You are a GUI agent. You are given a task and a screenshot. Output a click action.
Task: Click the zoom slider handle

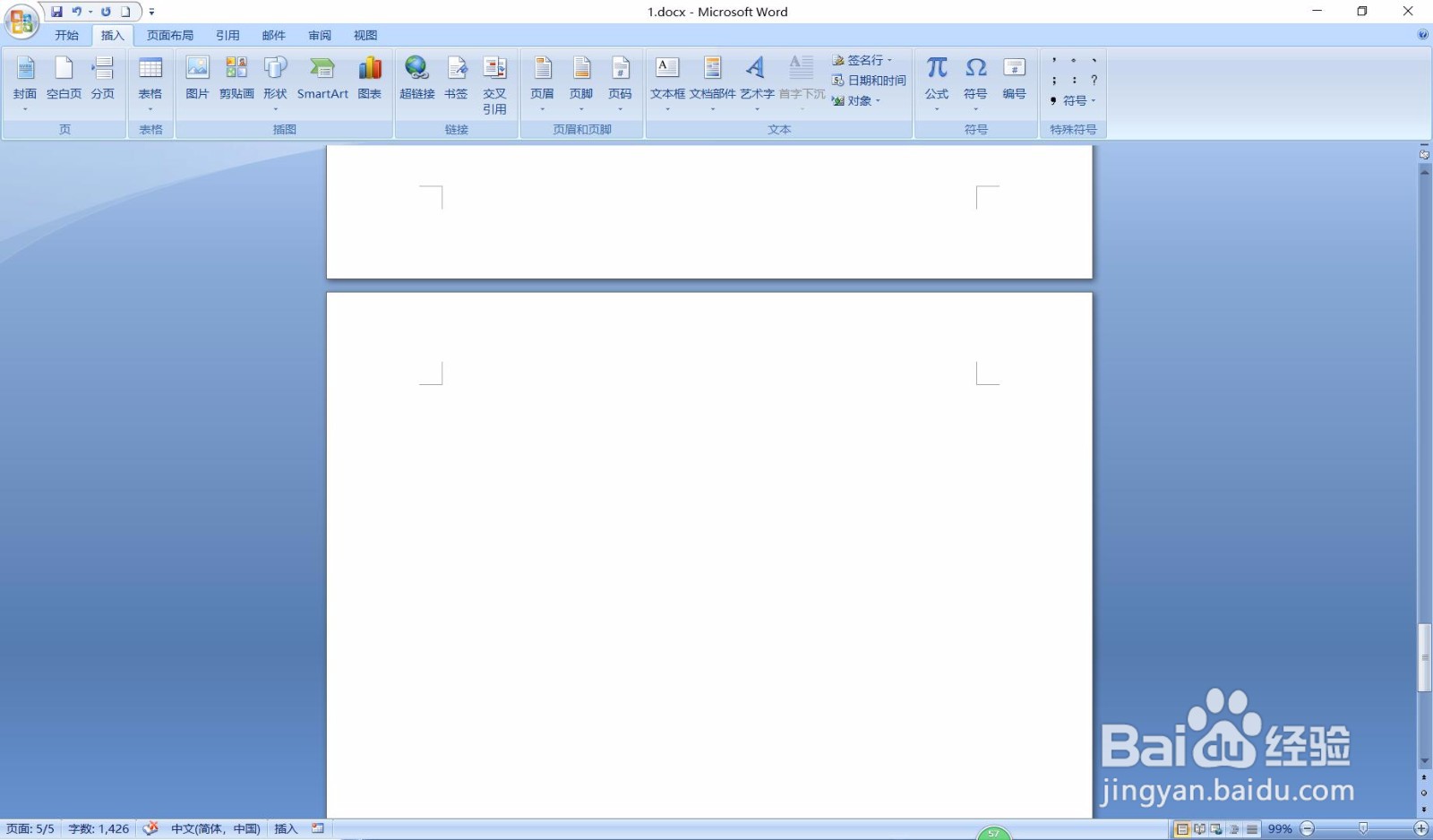[1363, 829]
